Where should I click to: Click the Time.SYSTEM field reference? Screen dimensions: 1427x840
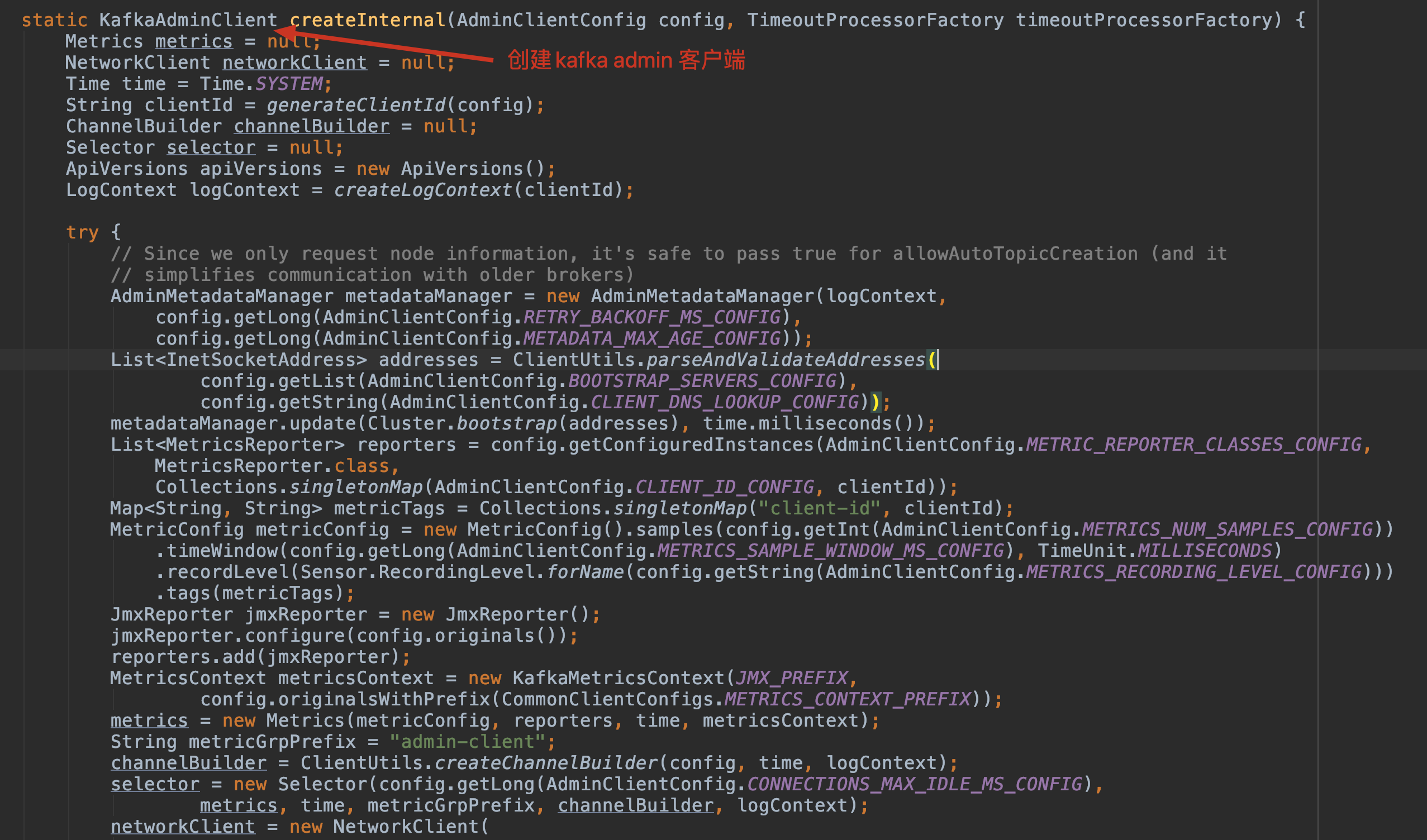pos(289,84)
